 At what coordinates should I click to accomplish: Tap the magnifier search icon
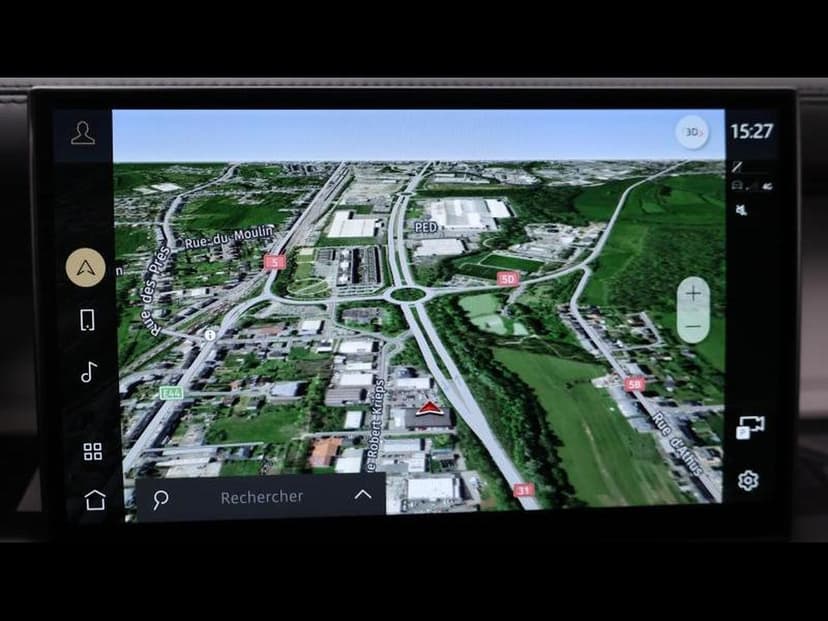point(161,498)
